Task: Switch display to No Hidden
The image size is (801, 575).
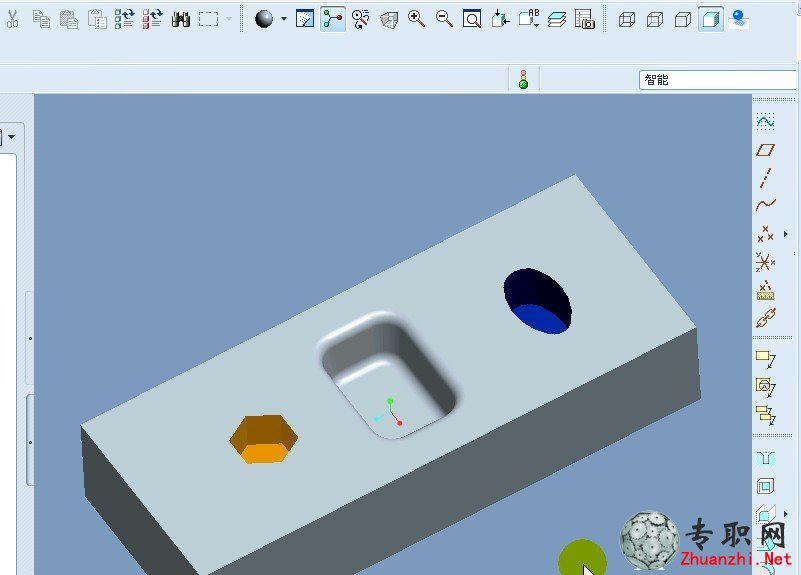Action: coord(683,19)
